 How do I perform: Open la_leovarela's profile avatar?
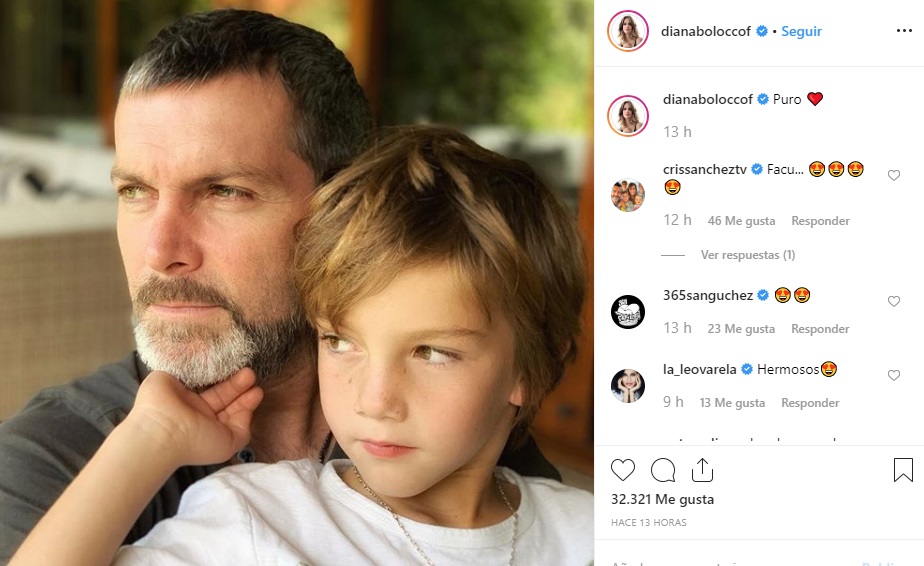coord(627,385)
